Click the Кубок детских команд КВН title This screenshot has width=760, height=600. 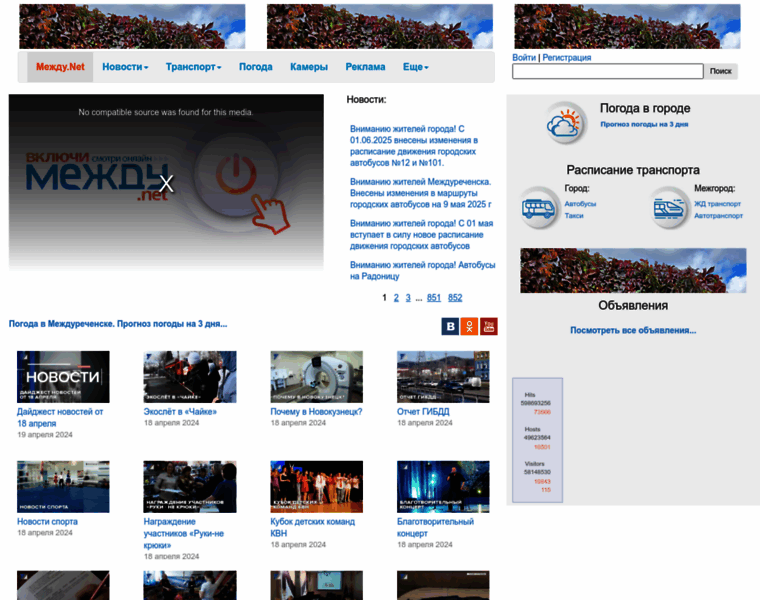click(x=313, y=527)
